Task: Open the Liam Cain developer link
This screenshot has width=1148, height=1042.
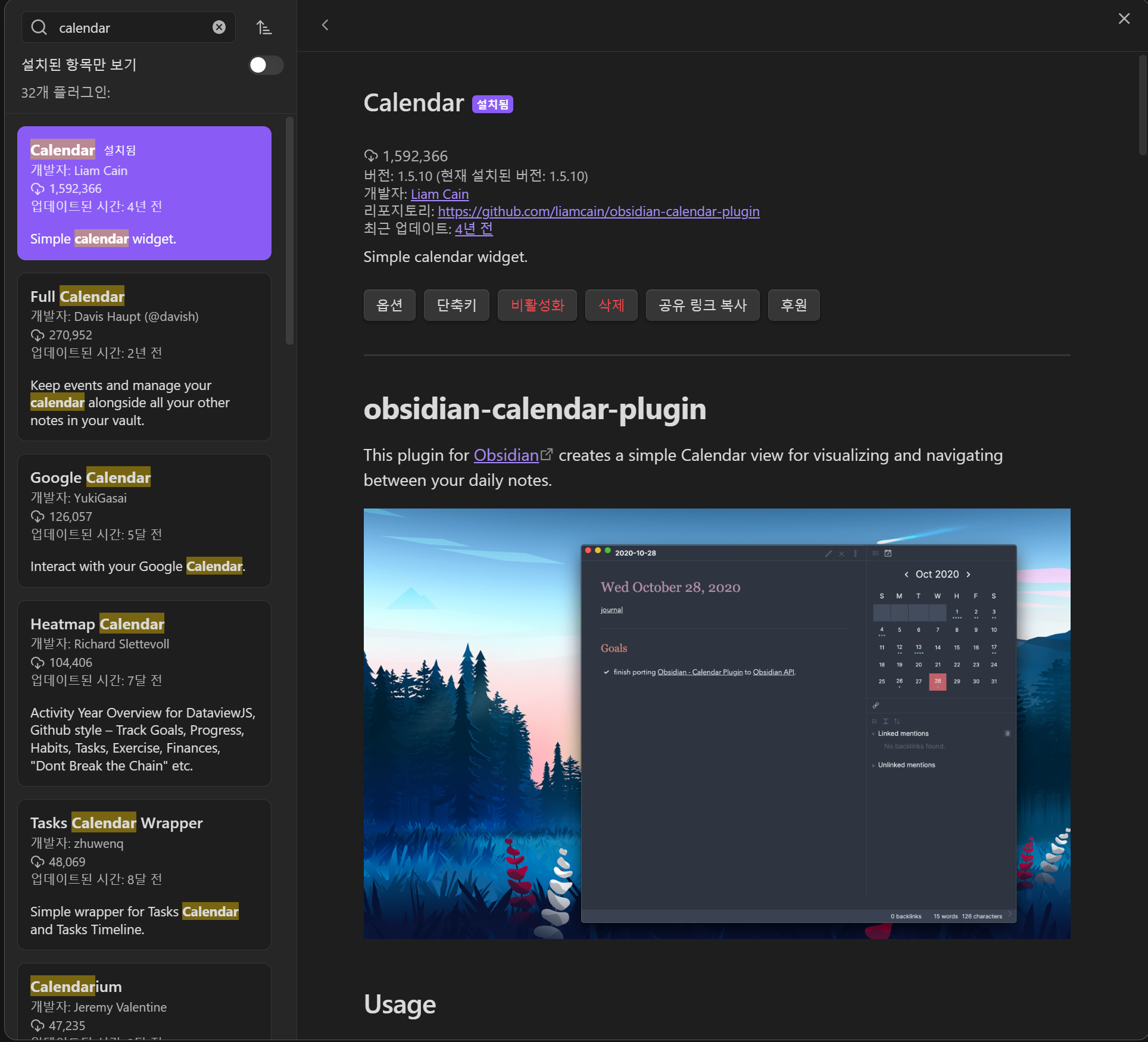Action: coord(439,194)
